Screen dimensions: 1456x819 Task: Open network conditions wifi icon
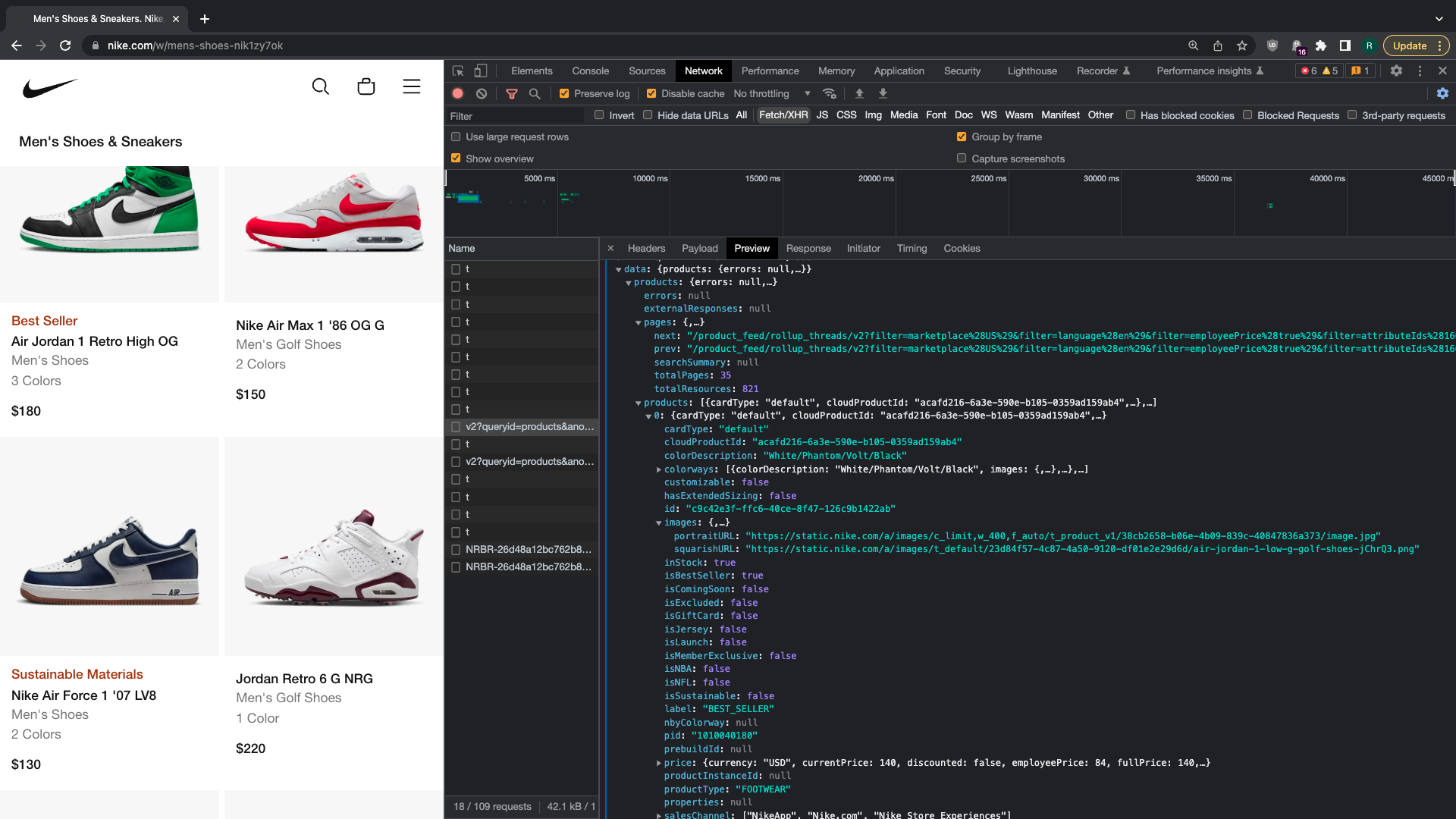click(830, 93)
